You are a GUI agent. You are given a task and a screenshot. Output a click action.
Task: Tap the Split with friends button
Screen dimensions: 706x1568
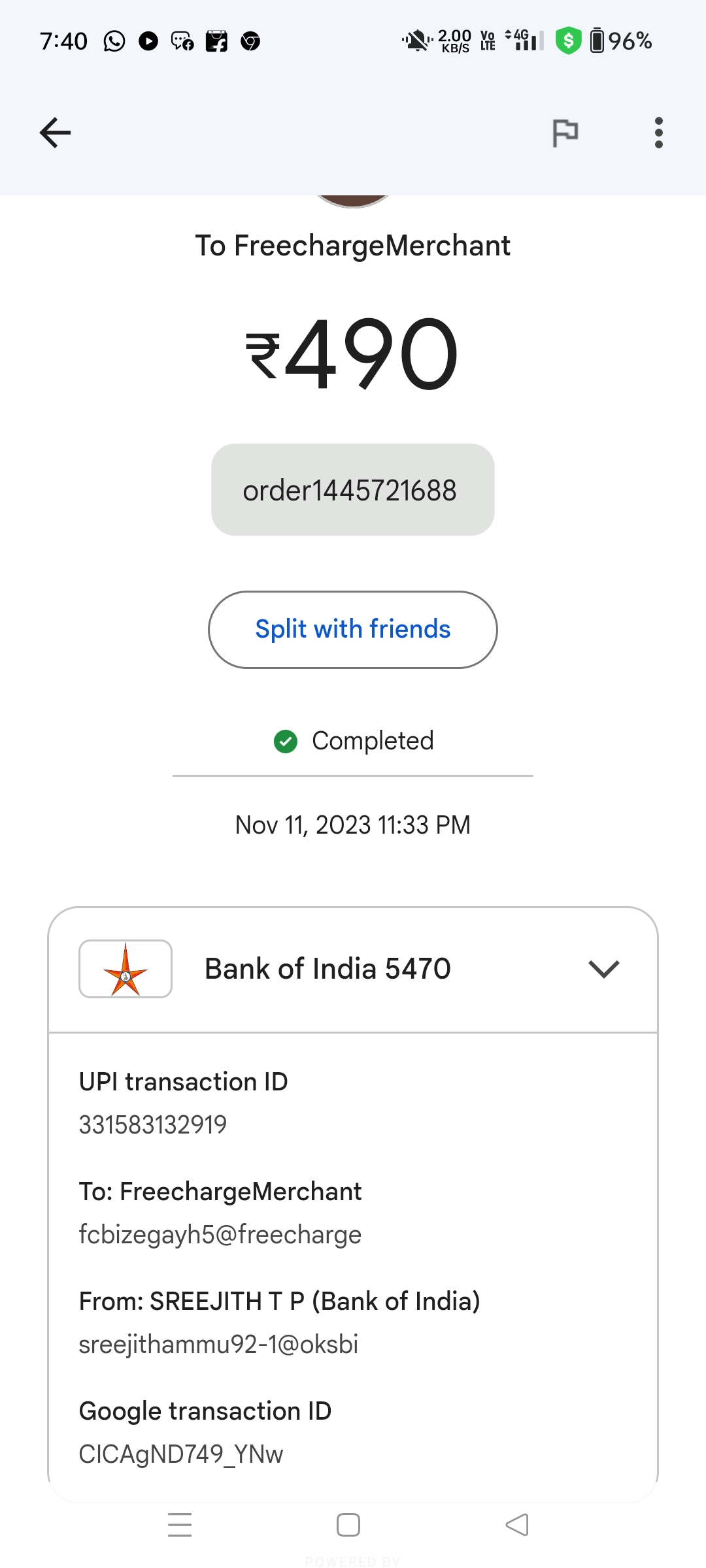(353, 629)
